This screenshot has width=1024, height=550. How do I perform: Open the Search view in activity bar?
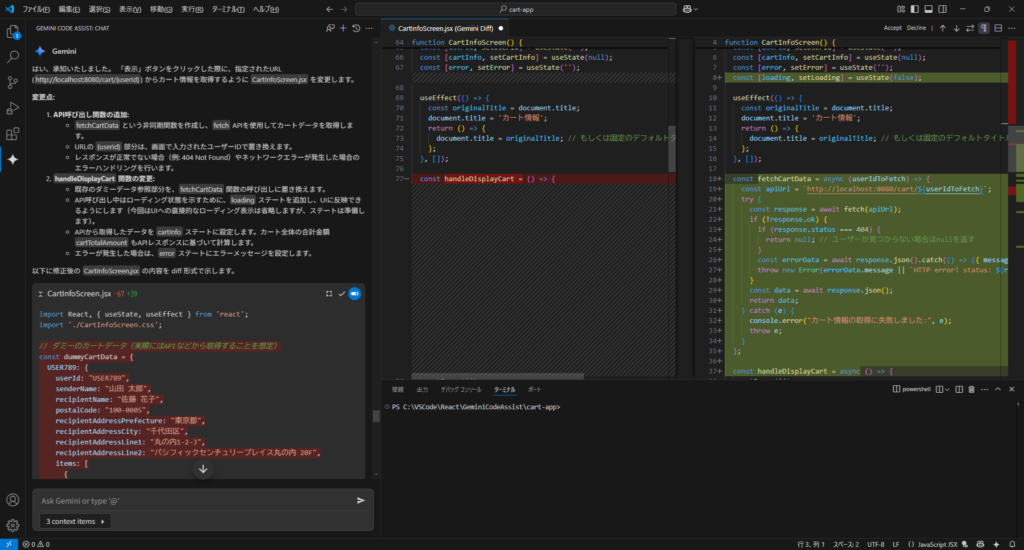pos(12,57)
